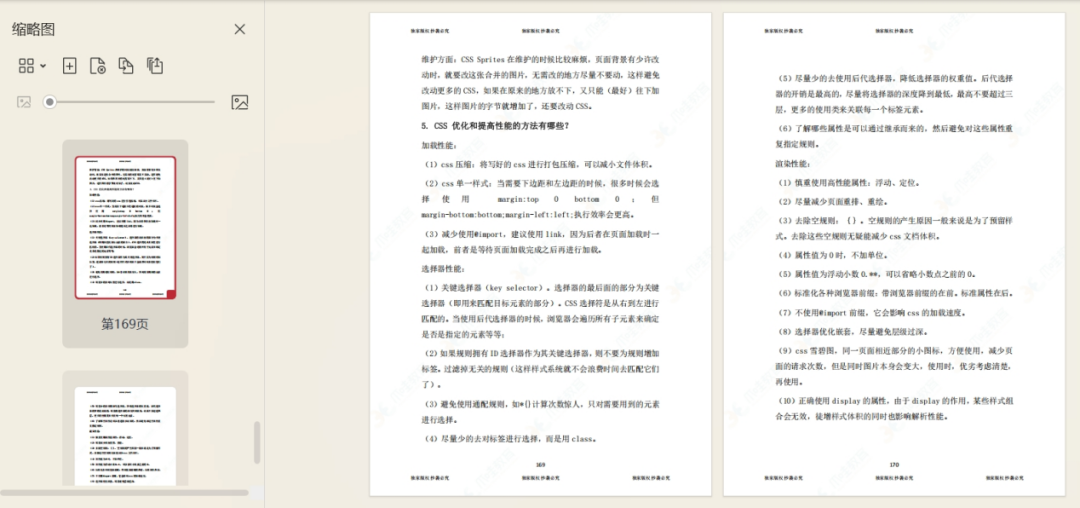Click the replace page icon

click(x=126, y=65)
